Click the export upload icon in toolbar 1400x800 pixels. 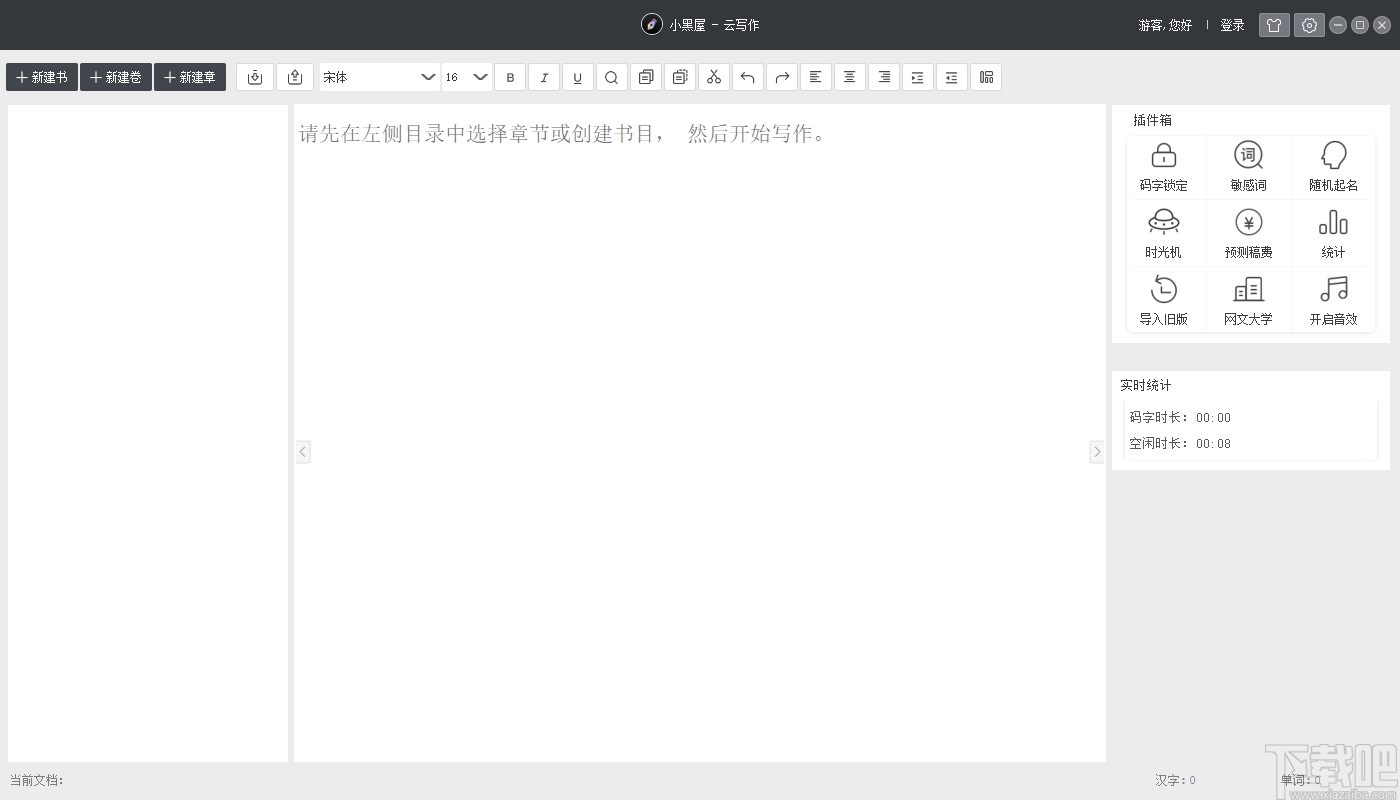pos(295,77)
